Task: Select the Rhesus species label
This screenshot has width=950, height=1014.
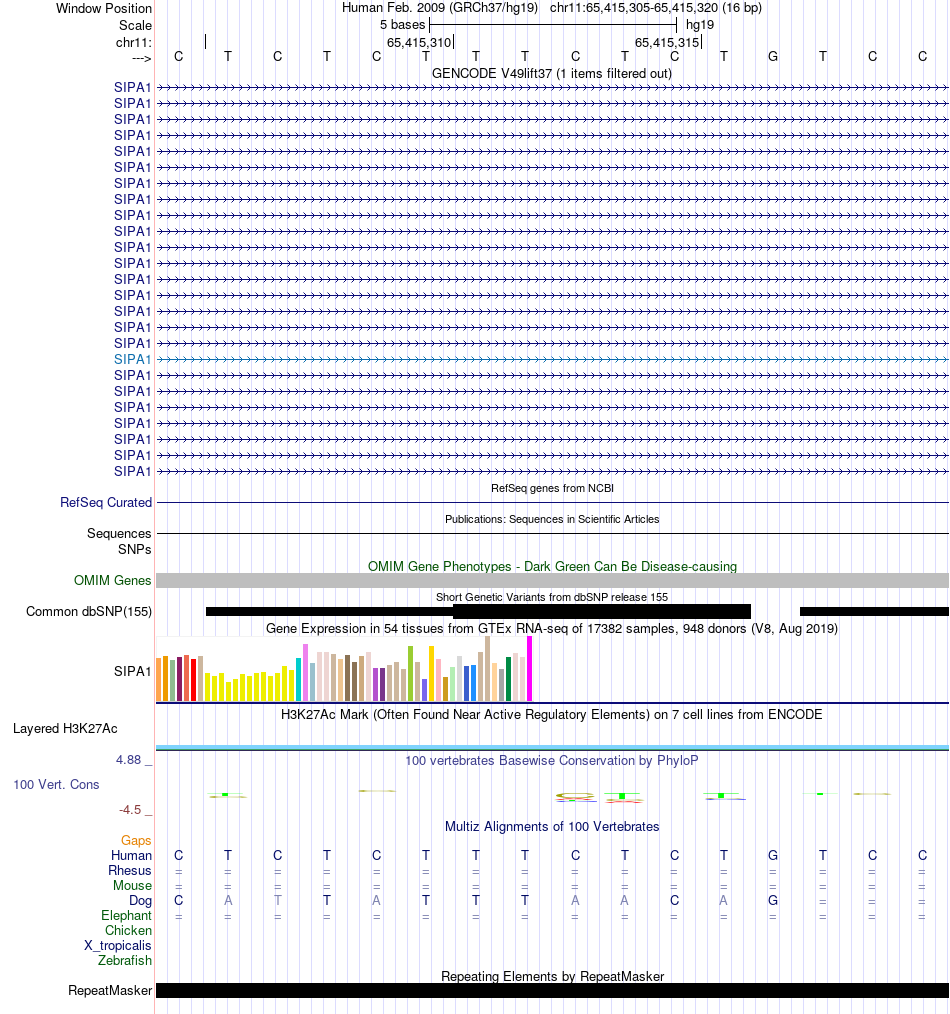Action: 130,870
